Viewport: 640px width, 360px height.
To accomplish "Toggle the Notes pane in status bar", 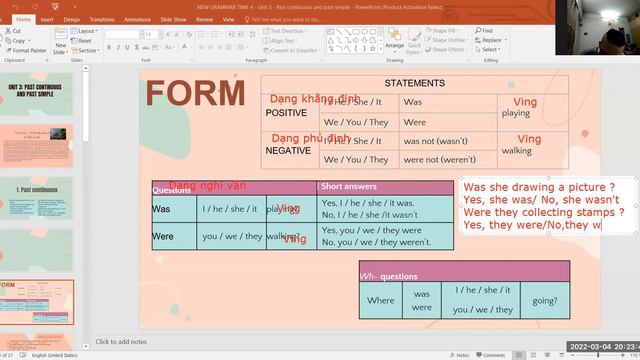I will (x=459, y=355).
